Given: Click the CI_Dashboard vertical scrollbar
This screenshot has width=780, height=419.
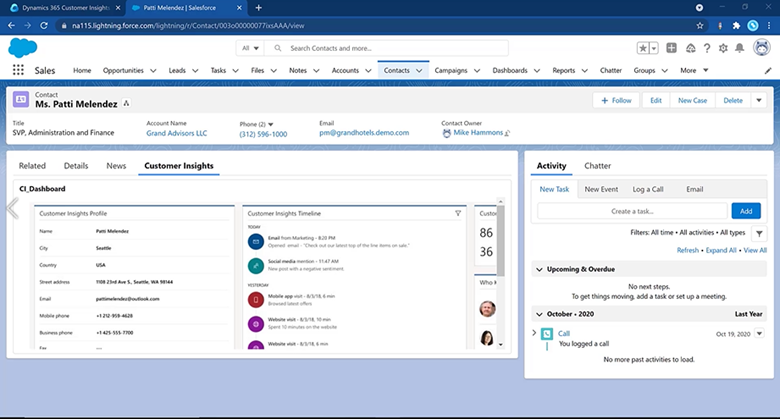Looking at the screenshot, I should [x=500, y=241].
